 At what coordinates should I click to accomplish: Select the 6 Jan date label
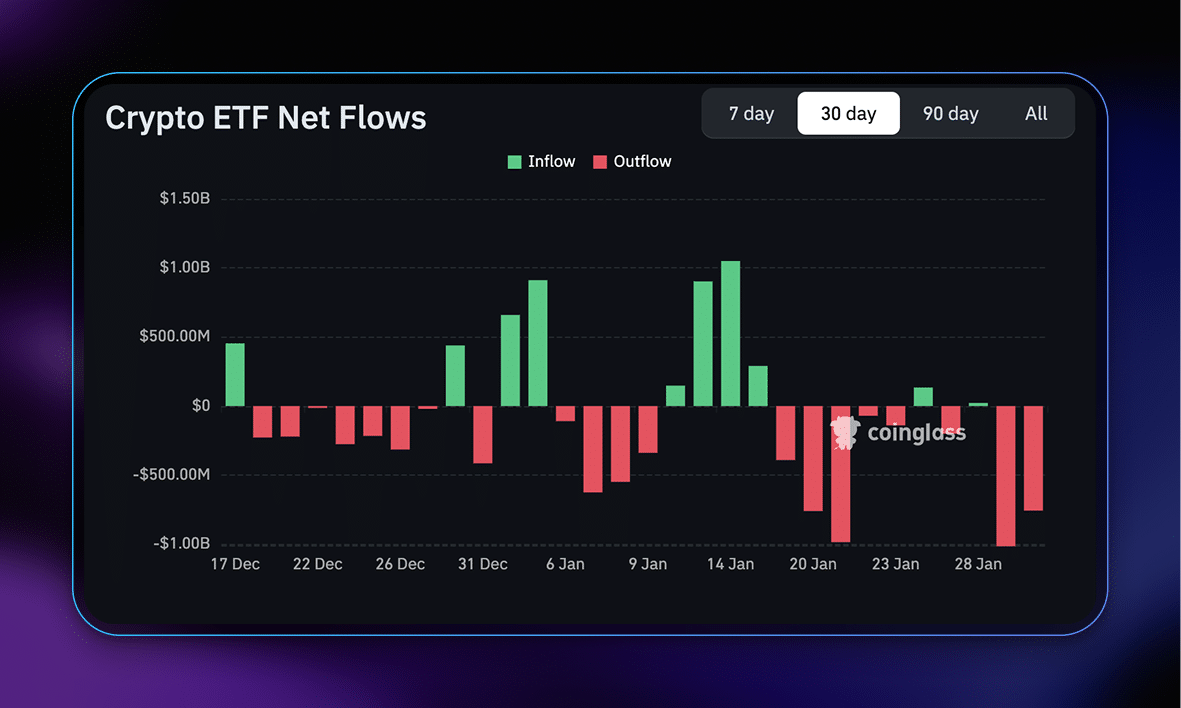[565, 563]
